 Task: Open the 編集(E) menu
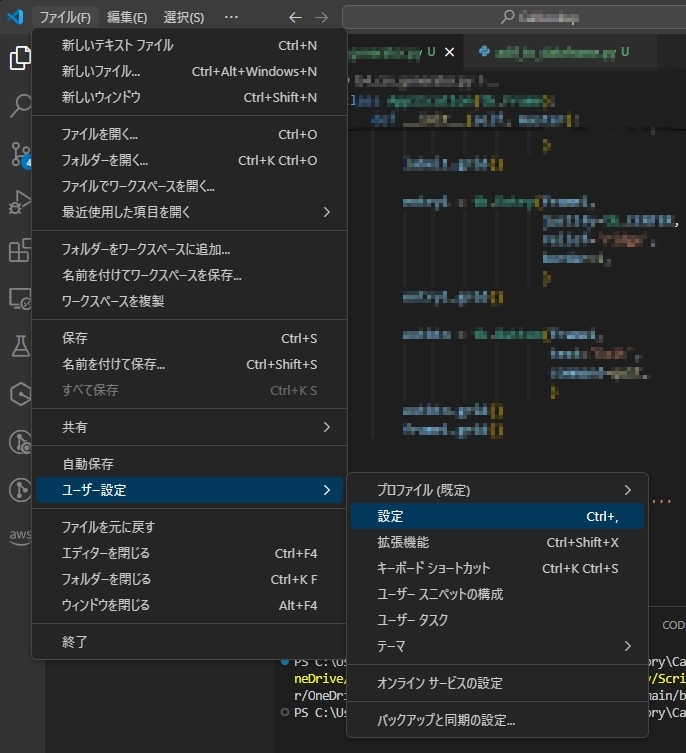(x=127, y=17)
